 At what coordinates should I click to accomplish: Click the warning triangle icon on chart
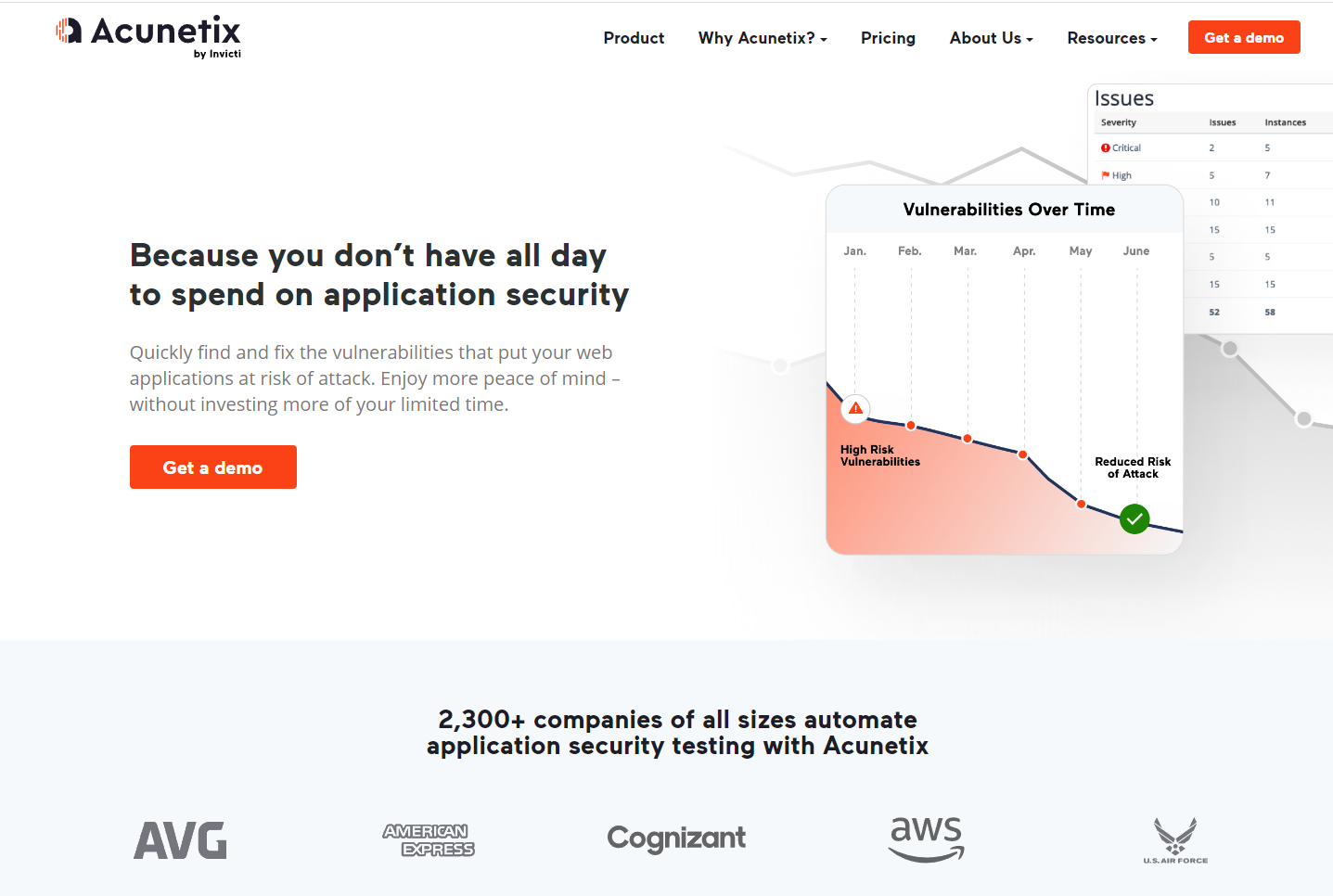[x=855, y=408]
